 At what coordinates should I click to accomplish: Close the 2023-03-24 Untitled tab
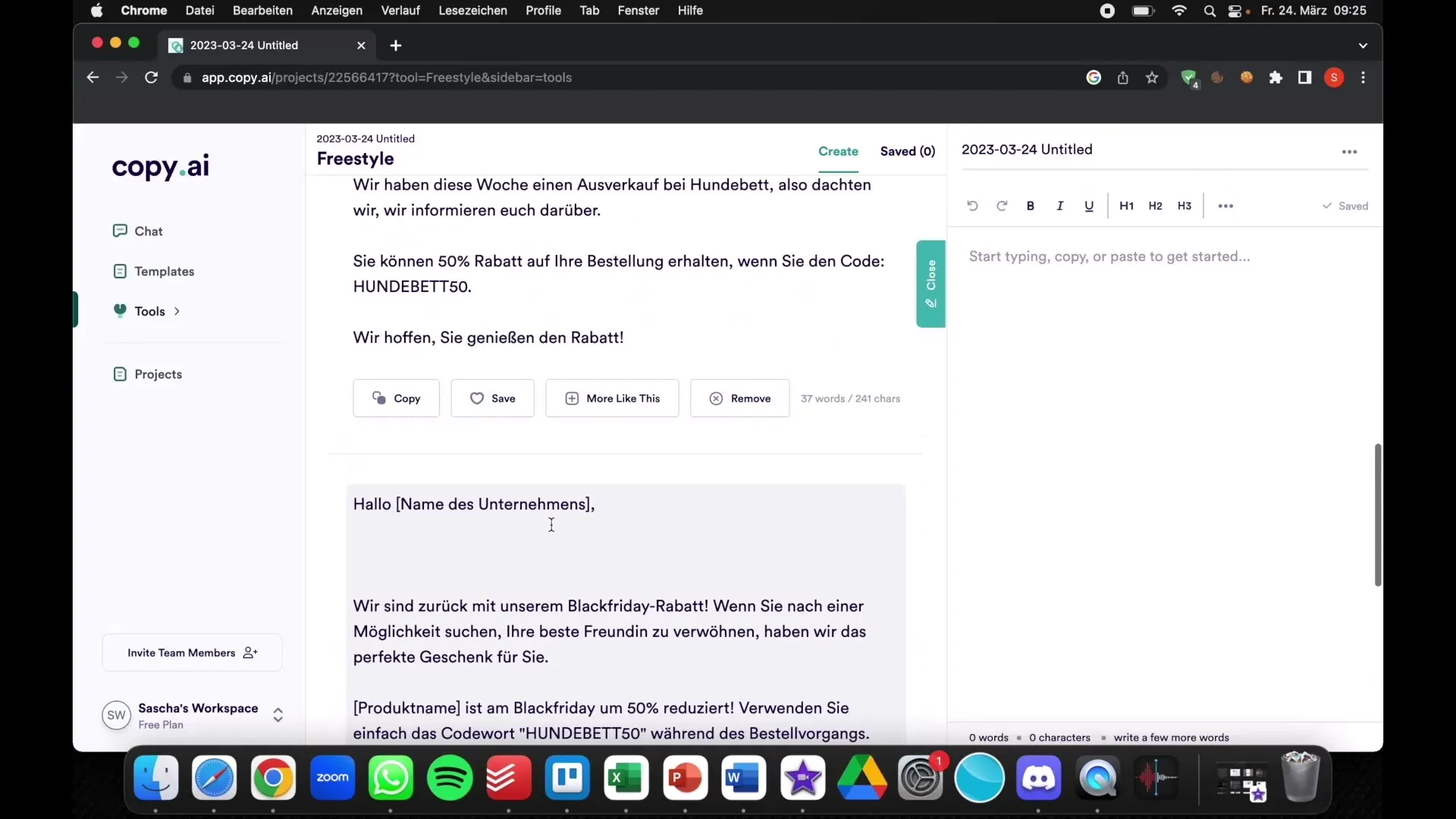(x=361, y=45)
